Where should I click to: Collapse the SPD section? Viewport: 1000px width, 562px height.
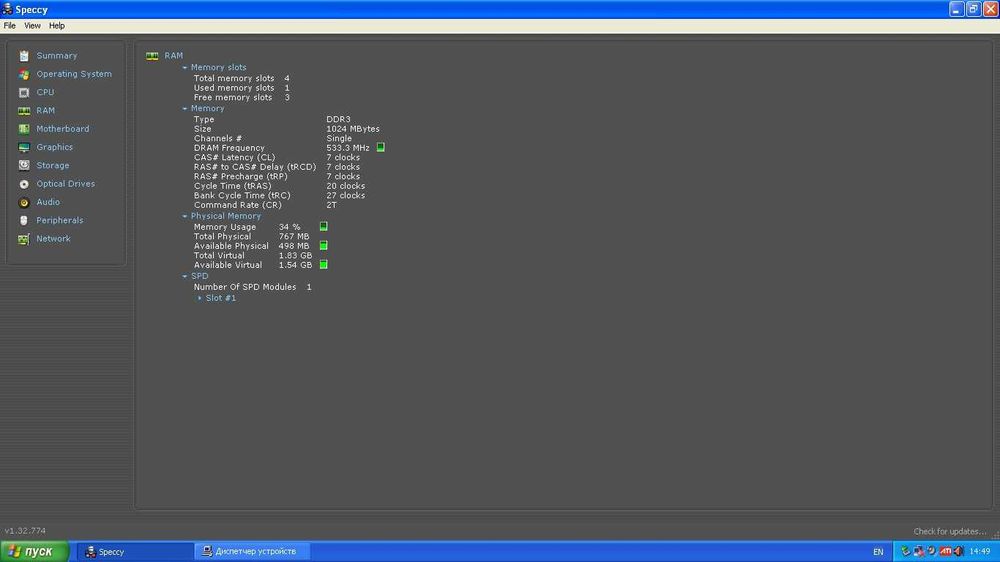point(185,277)
